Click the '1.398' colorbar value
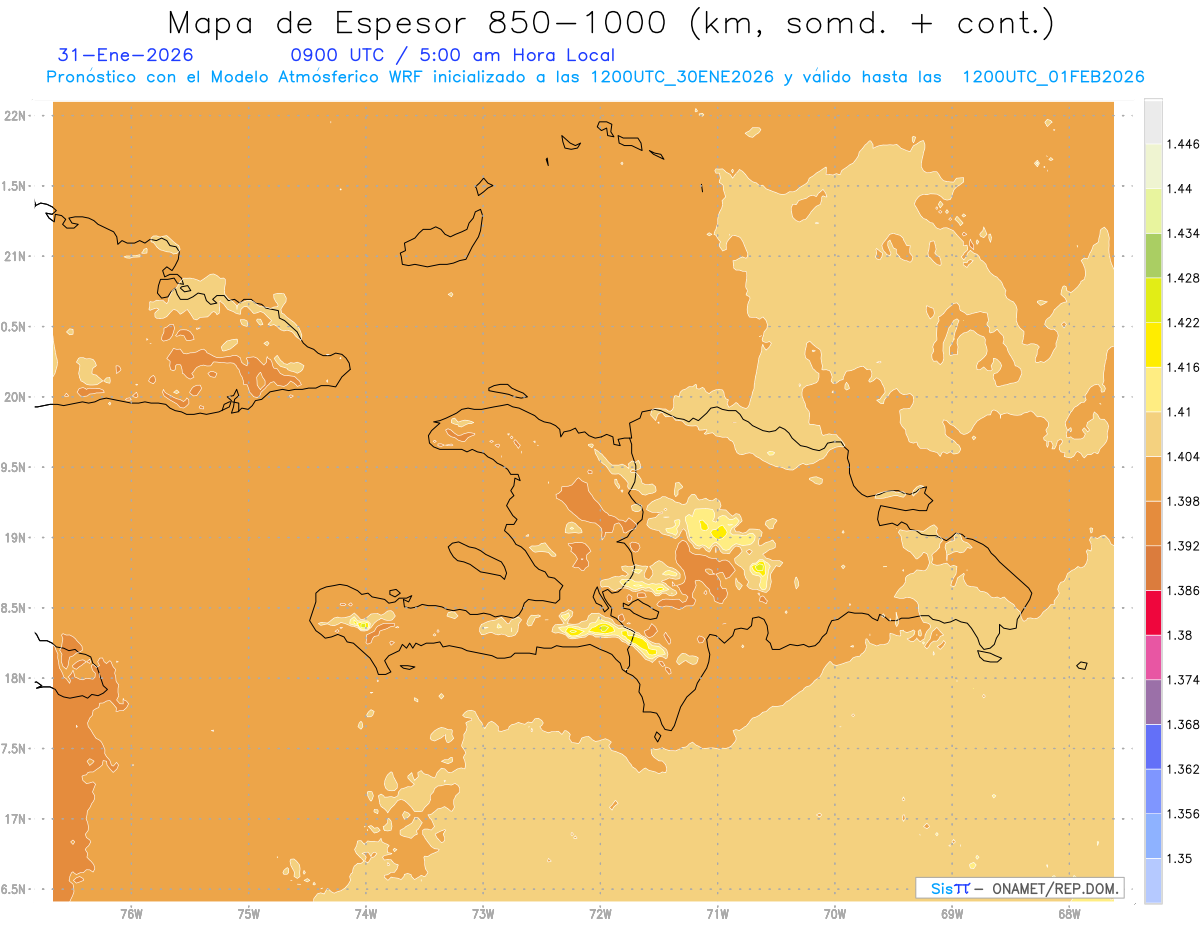 tap(1183, 502)
